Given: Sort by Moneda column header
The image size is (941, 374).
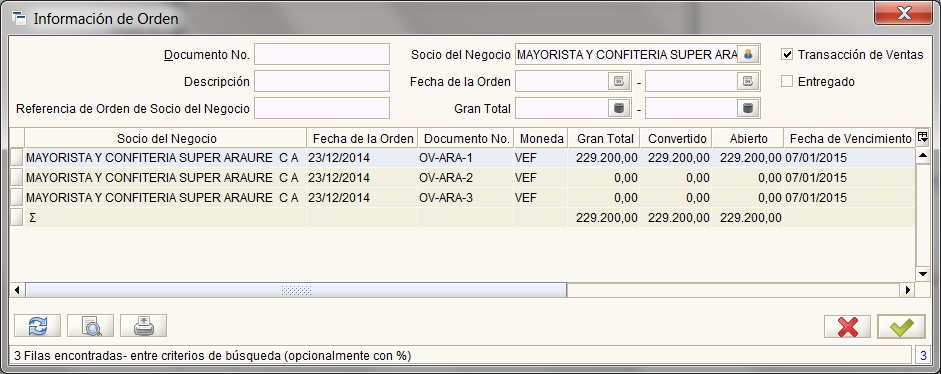Looking at the screenshot, I should (x=541, y=138).
